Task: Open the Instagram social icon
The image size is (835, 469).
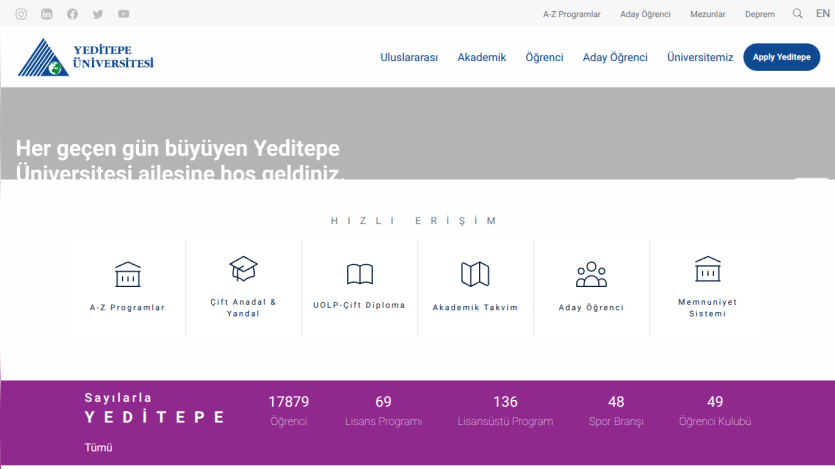Action: [21, 14]
